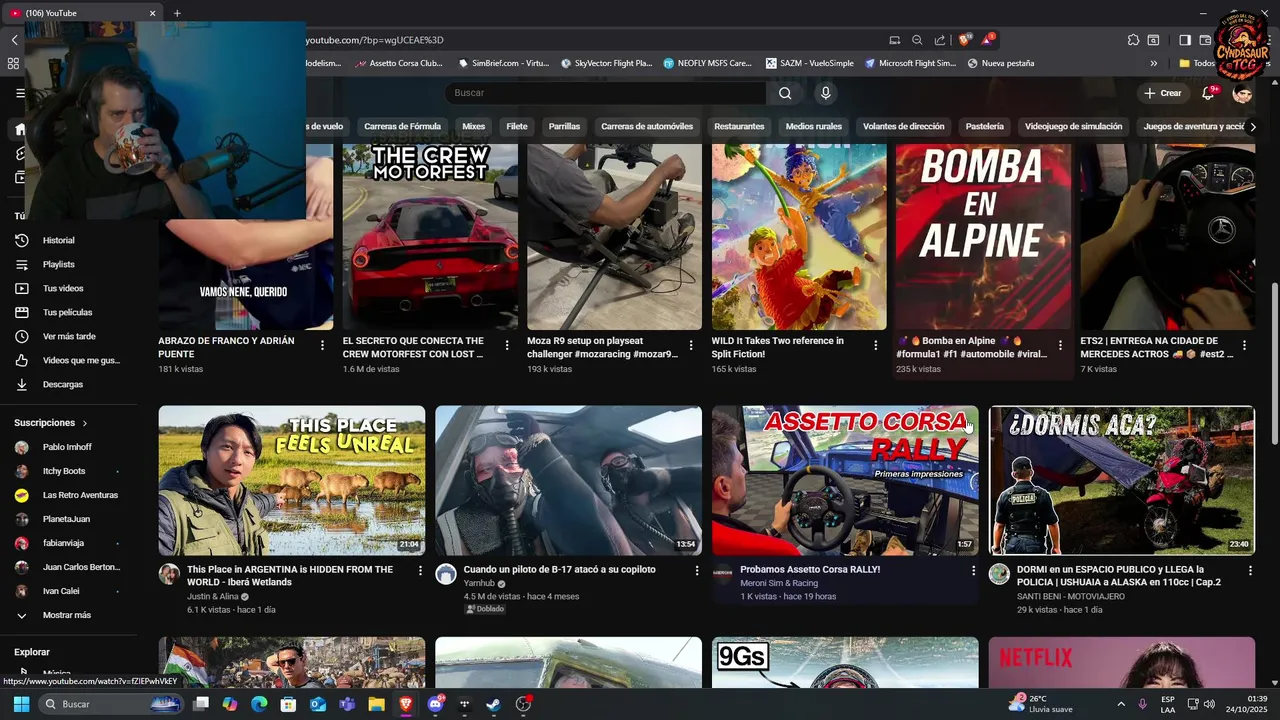Open the YouTube notifications bell
This screenshot has width=1280, height=720.
(x=1209, y=93)
